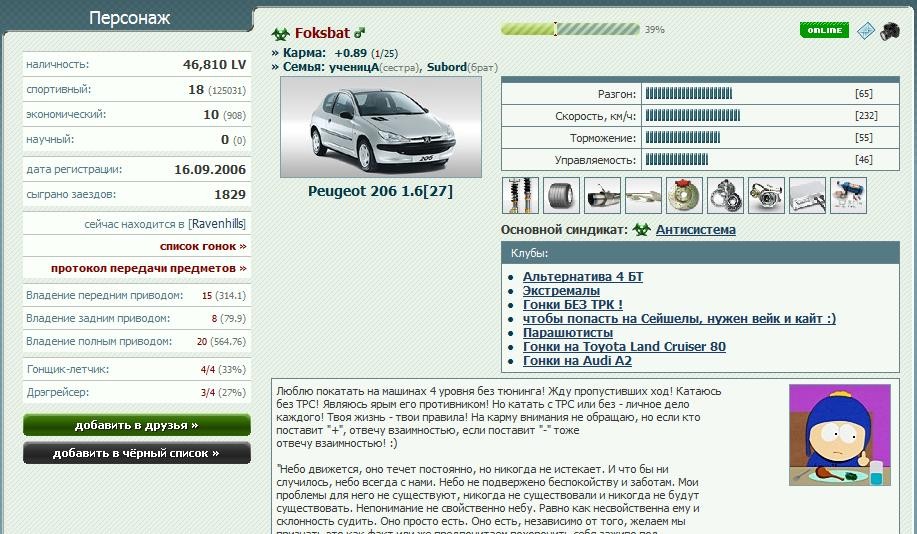Screen dimensions: 917x534
Task: Click the Управляемость stat bar
Action: [677, 160]
